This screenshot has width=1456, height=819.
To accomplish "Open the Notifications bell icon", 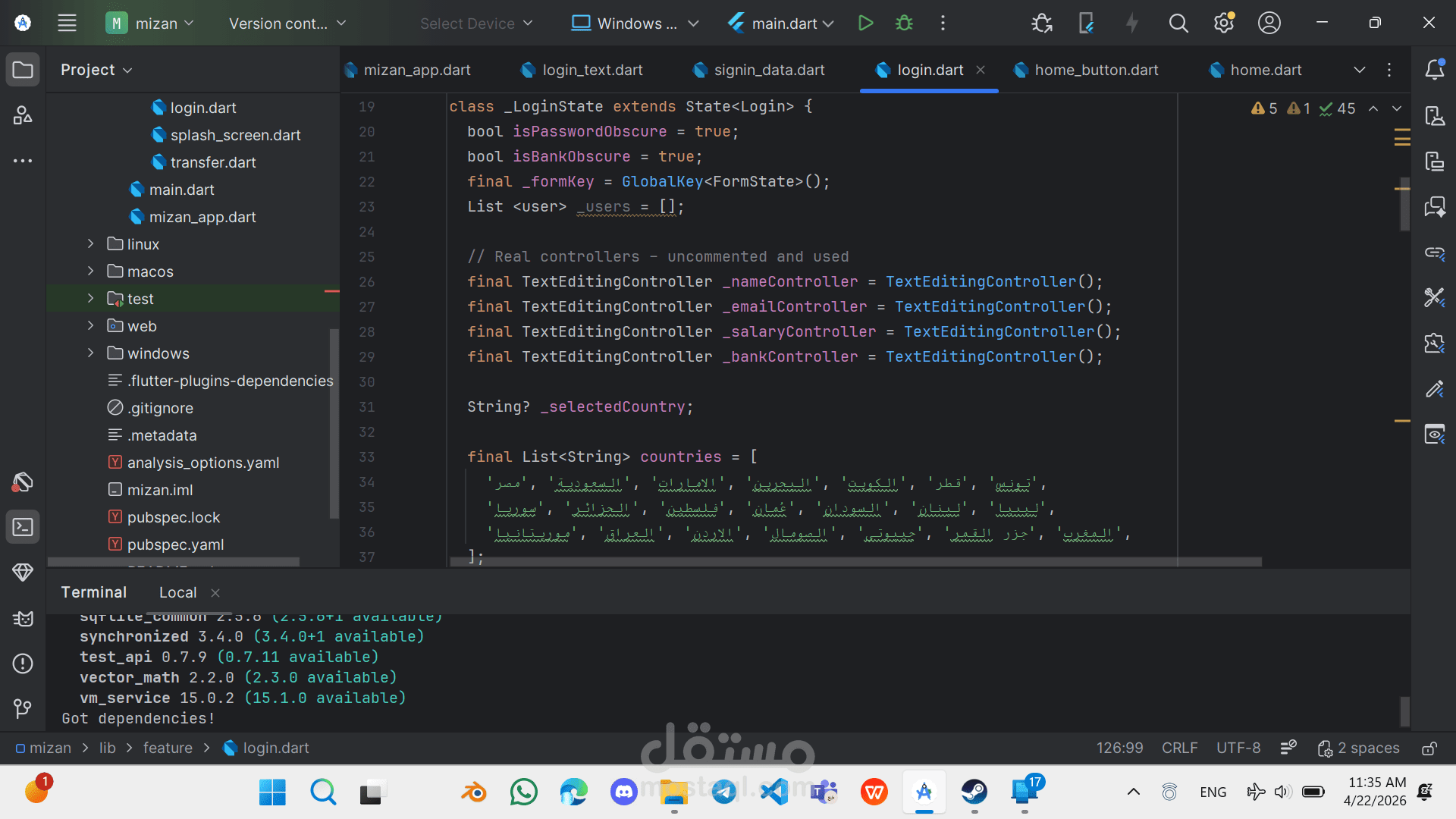I will coord(1434,70).
